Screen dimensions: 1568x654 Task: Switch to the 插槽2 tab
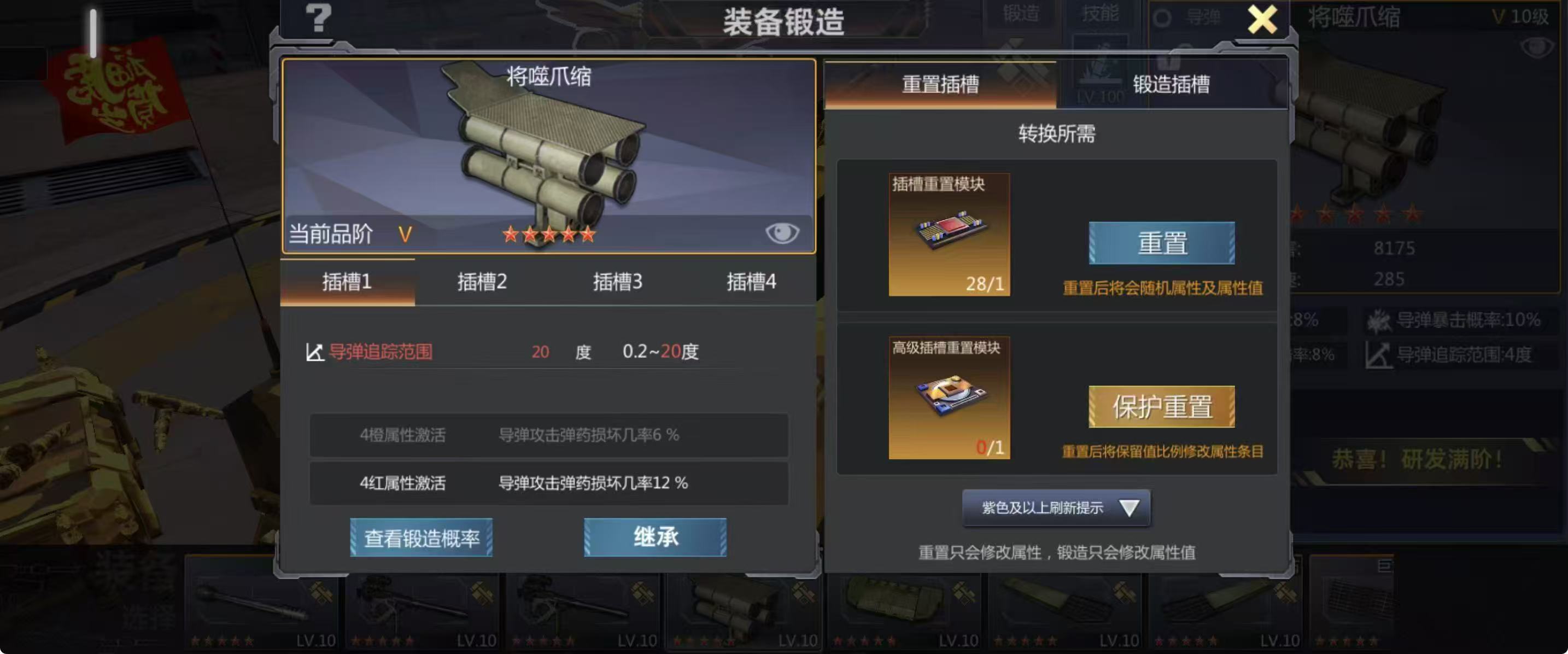tap(482, 282)
